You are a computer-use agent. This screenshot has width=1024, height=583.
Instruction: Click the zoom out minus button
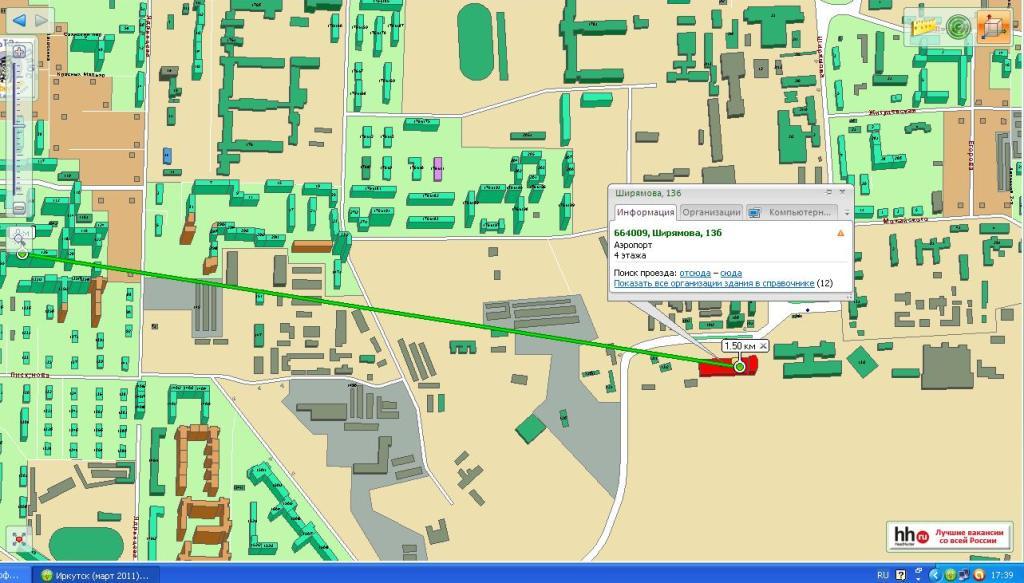(x=18, y=207)
